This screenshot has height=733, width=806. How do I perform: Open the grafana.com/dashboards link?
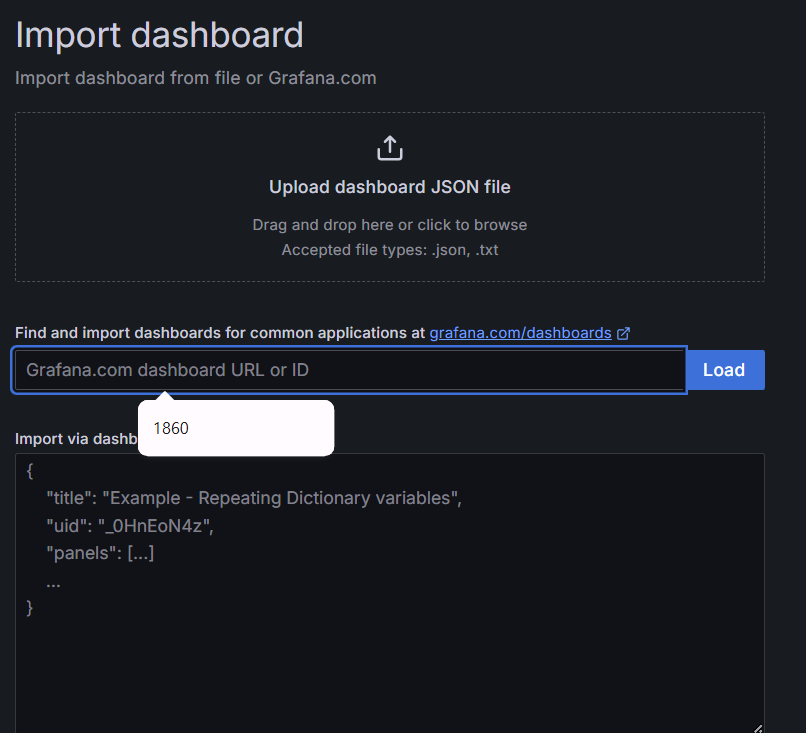point(520,333)
